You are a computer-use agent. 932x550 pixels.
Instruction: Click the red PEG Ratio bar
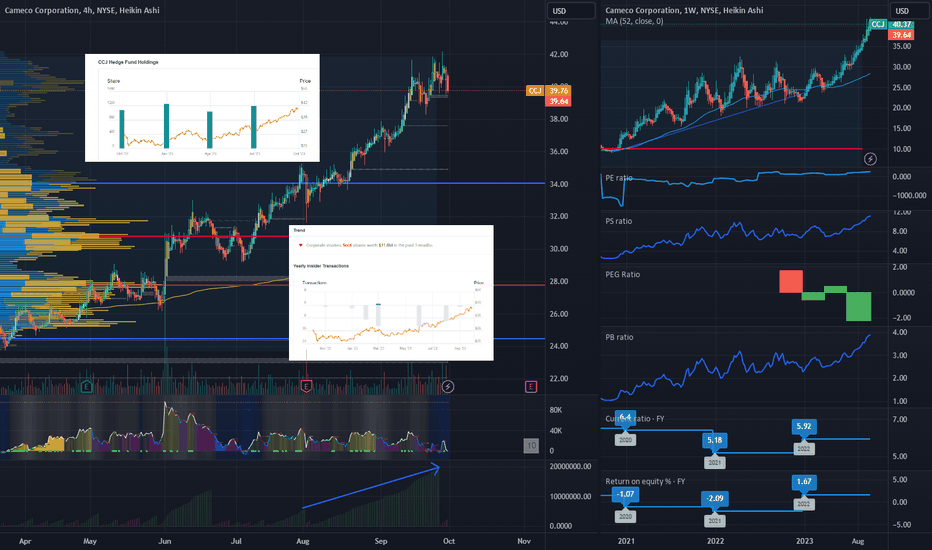point(791,281)
